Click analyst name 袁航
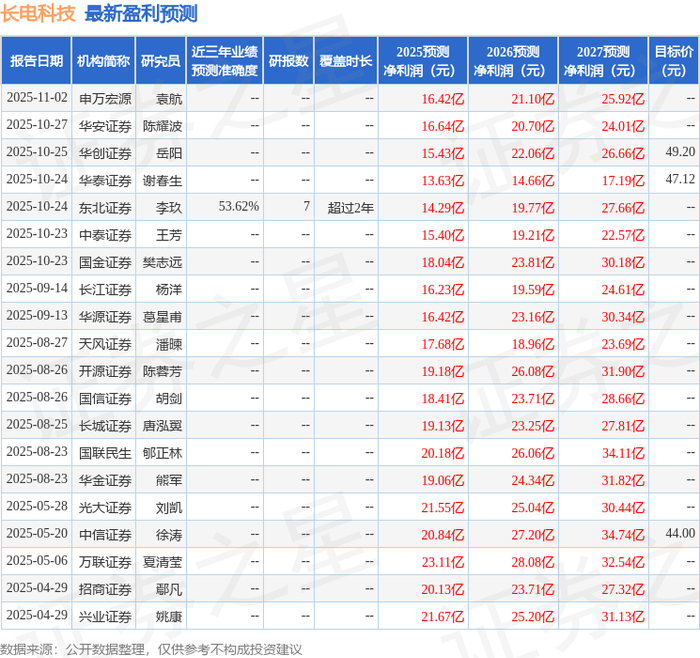 pyautogui.click(x=169, y=99)
